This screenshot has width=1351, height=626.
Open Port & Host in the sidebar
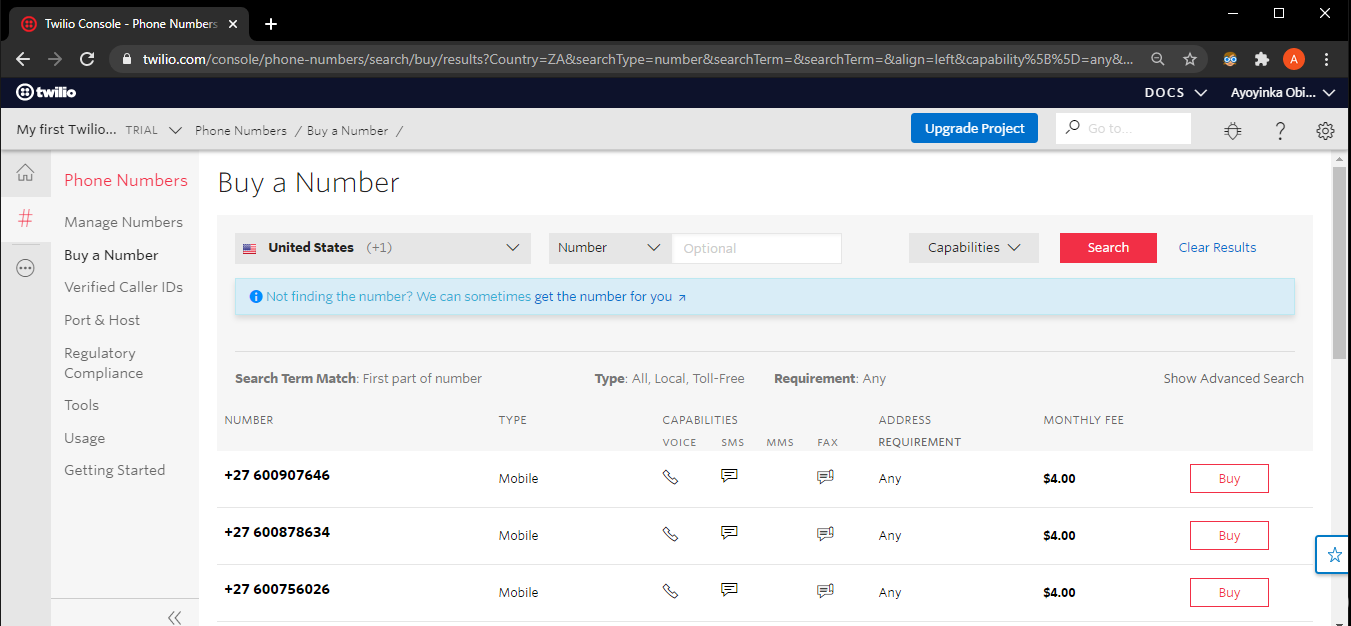[x=102, y=320]
